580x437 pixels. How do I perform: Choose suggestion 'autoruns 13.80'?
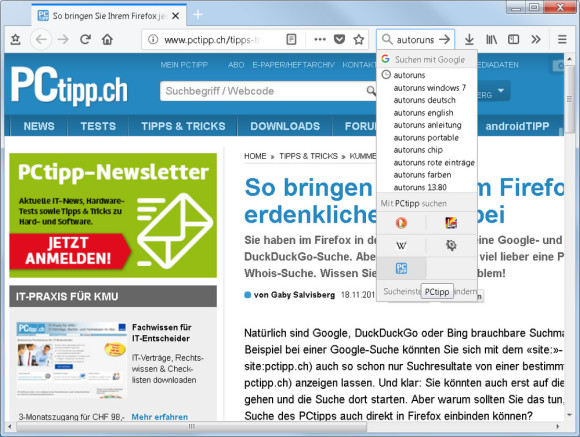point(427,187)
